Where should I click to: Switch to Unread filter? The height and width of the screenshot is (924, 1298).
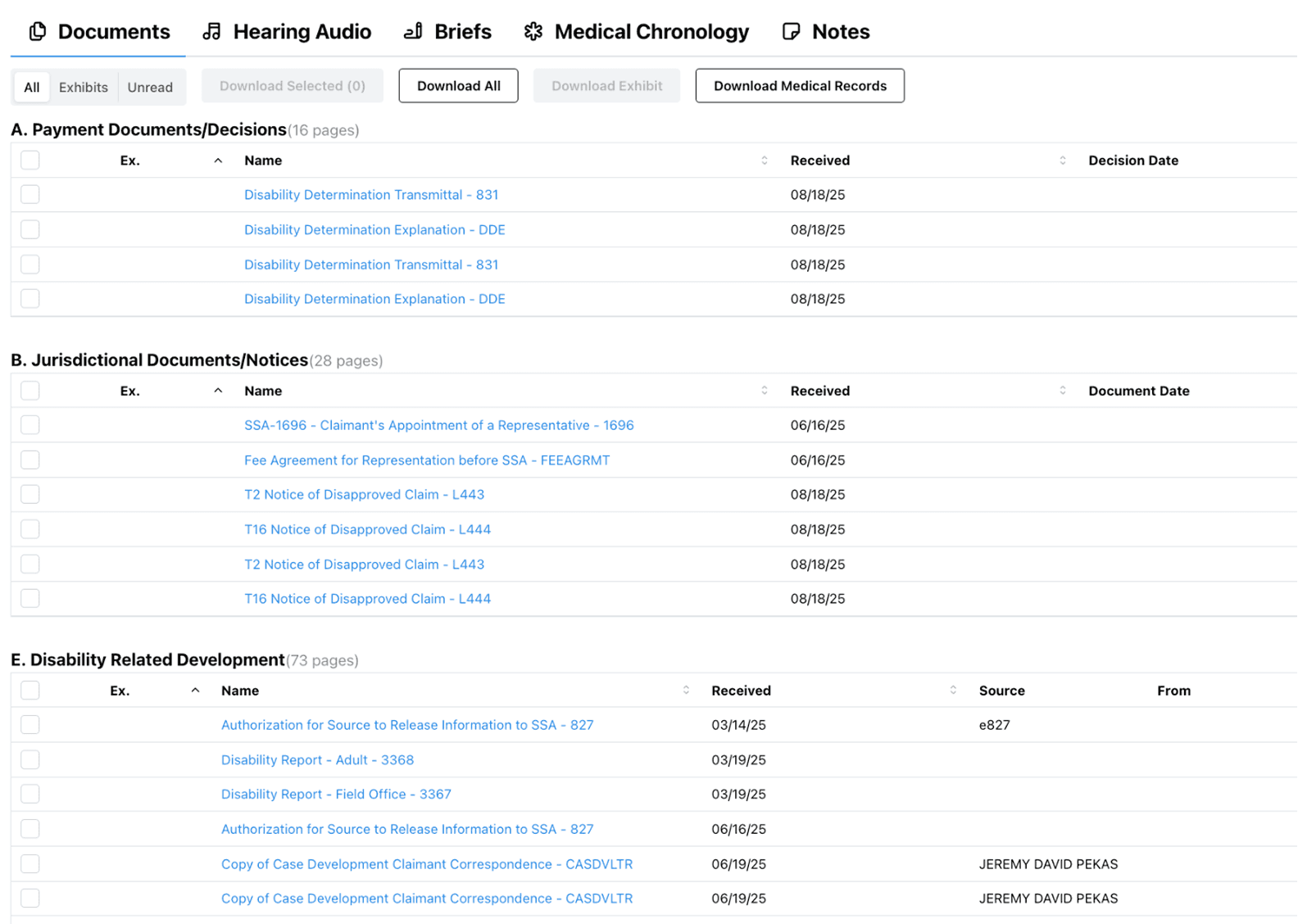click(x=150, y=87)
